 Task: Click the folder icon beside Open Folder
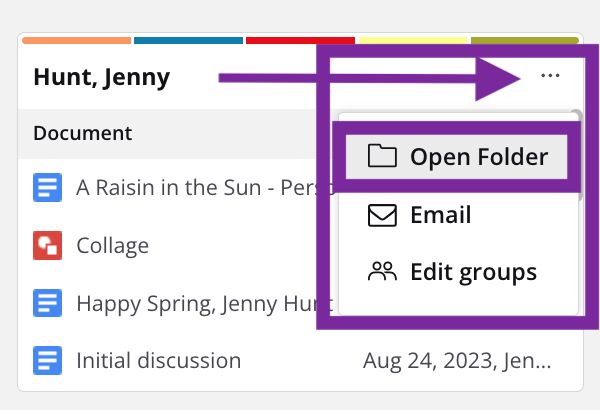pos(382,156)
